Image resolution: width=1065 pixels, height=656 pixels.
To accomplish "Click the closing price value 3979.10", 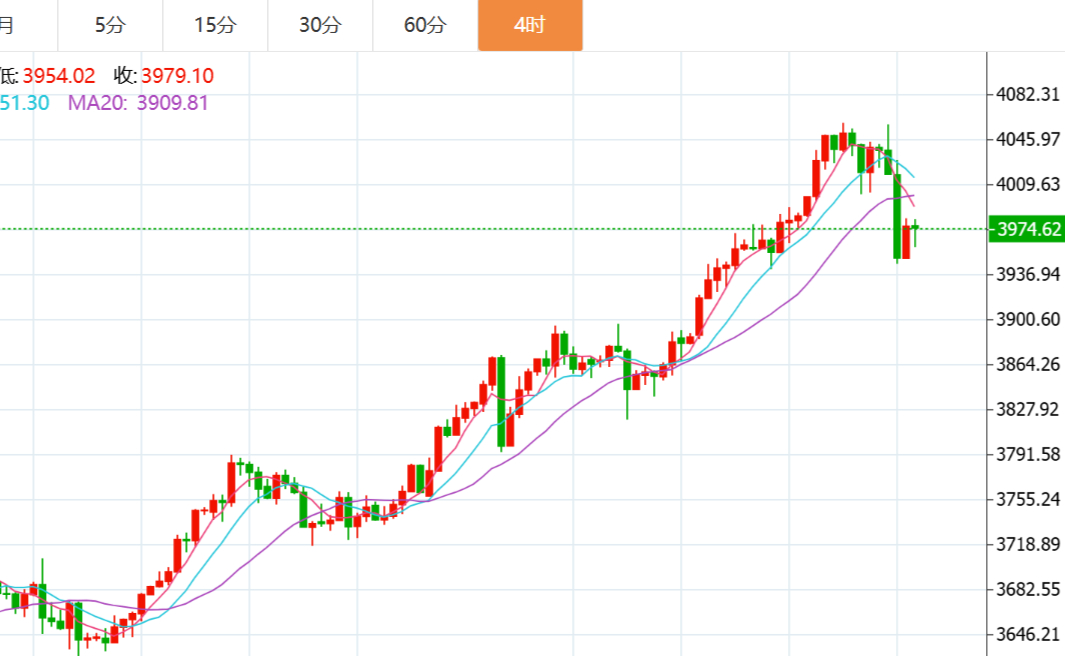I will click(x=177, y=76).
